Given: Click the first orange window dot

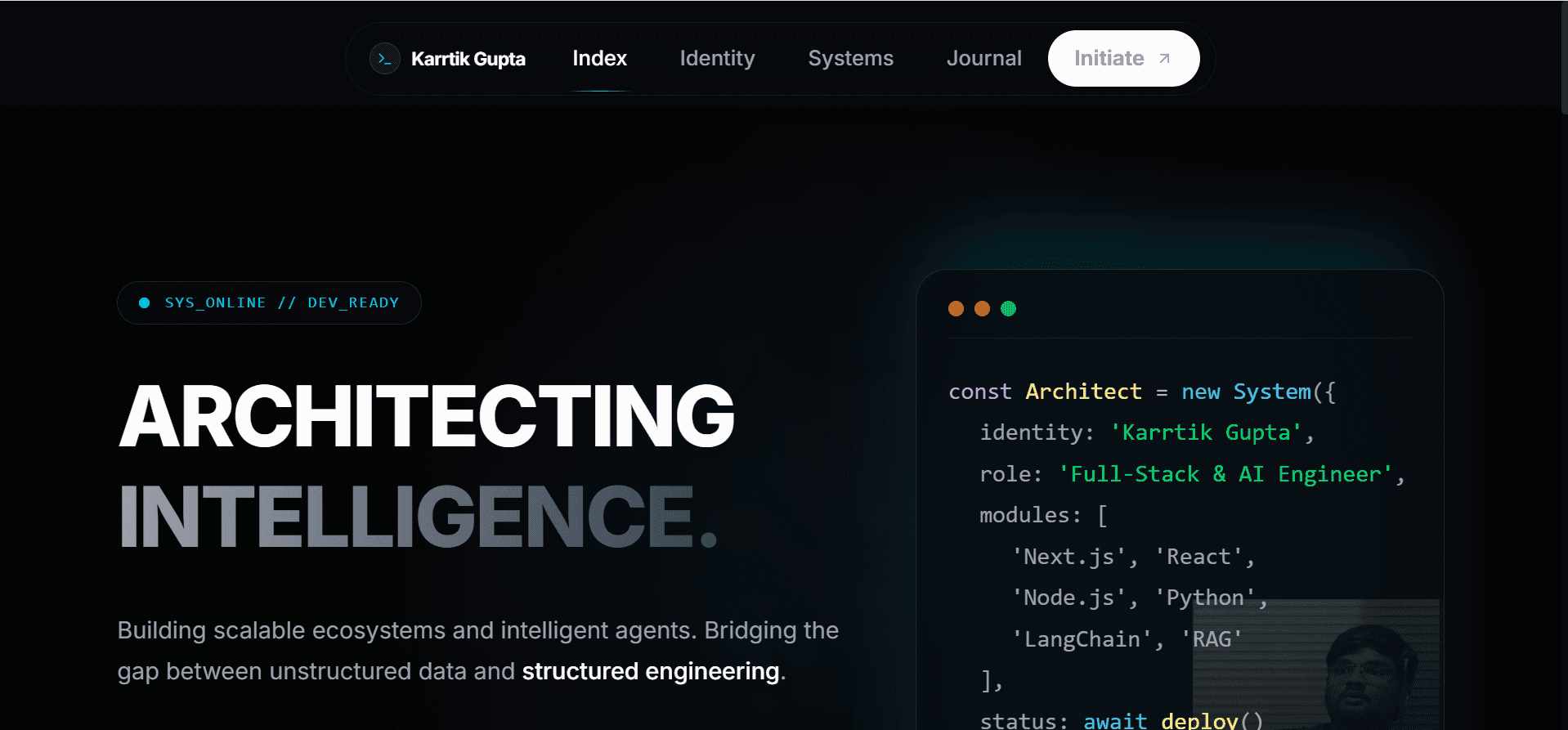Looking at the screenshot, I should 956,308.
